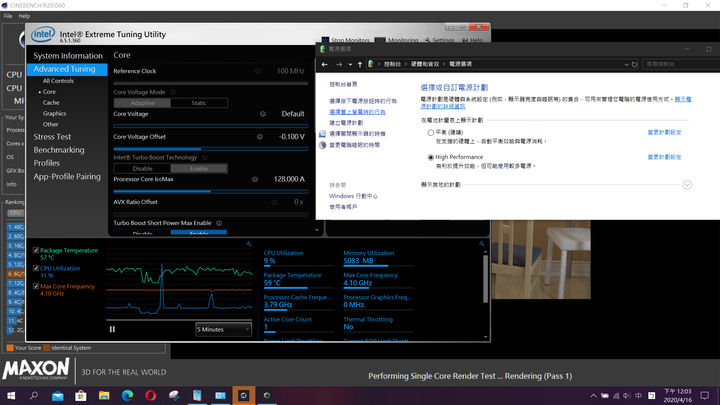Disable Intel Turbo Boost Technology

point(142,169)
